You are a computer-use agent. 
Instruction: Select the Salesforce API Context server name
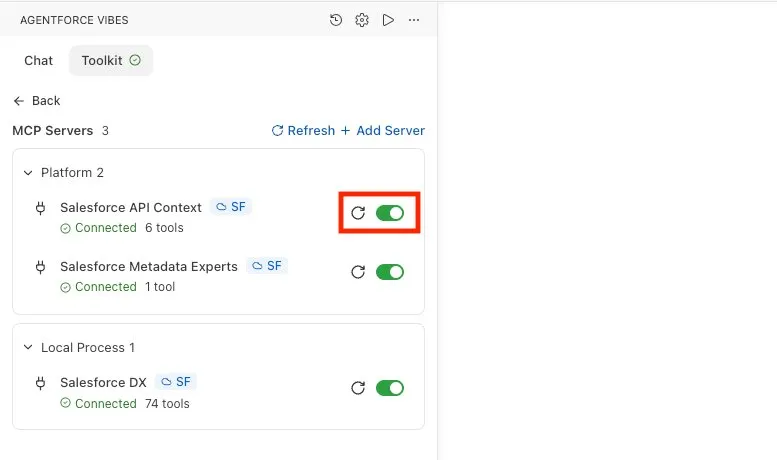[131, 208]
